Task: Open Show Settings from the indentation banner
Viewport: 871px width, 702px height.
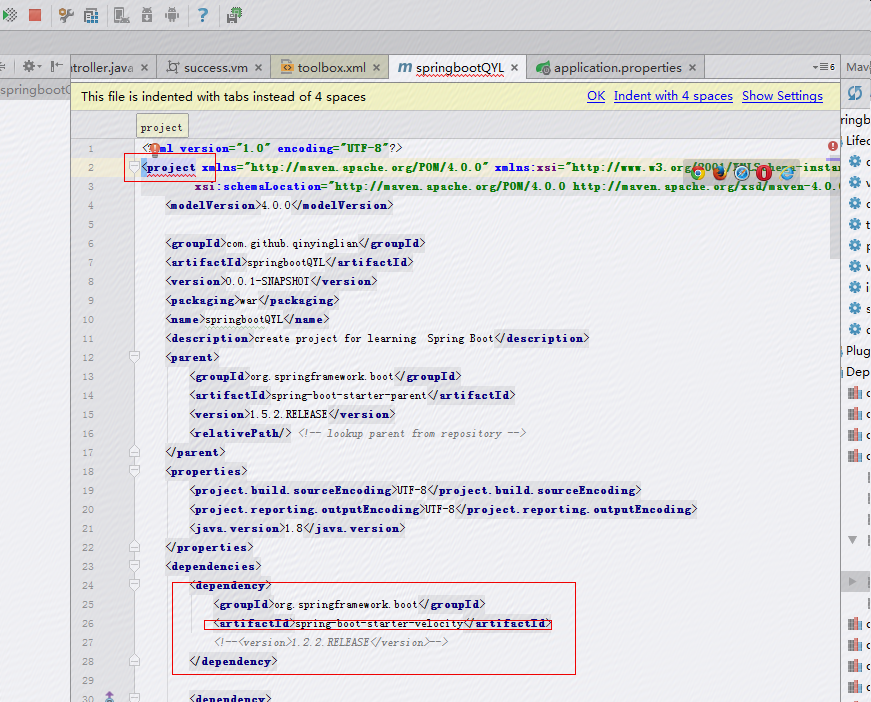Action: (x=782, y=96)
